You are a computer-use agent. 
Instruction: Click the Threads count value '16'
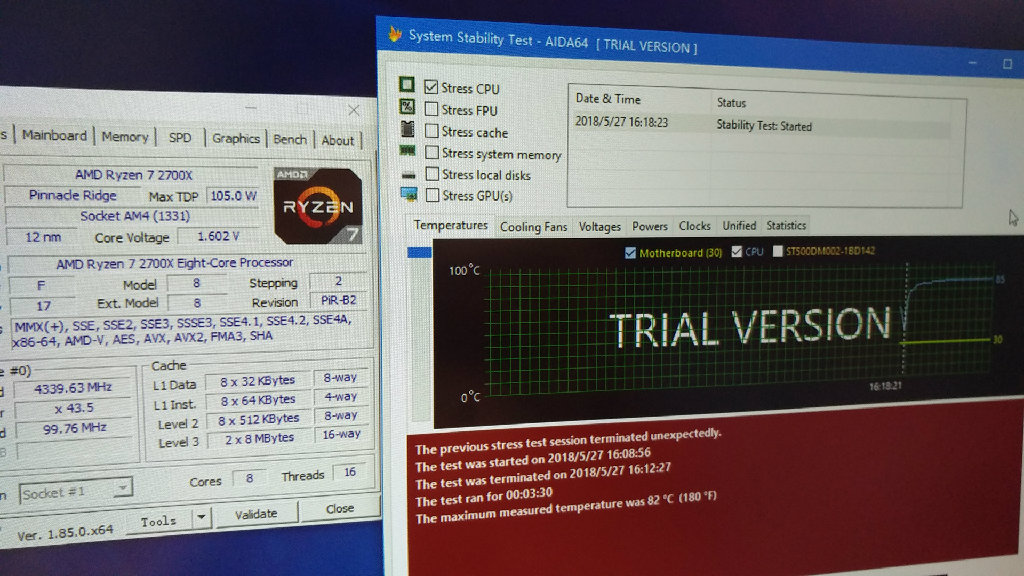click(350, 472)
